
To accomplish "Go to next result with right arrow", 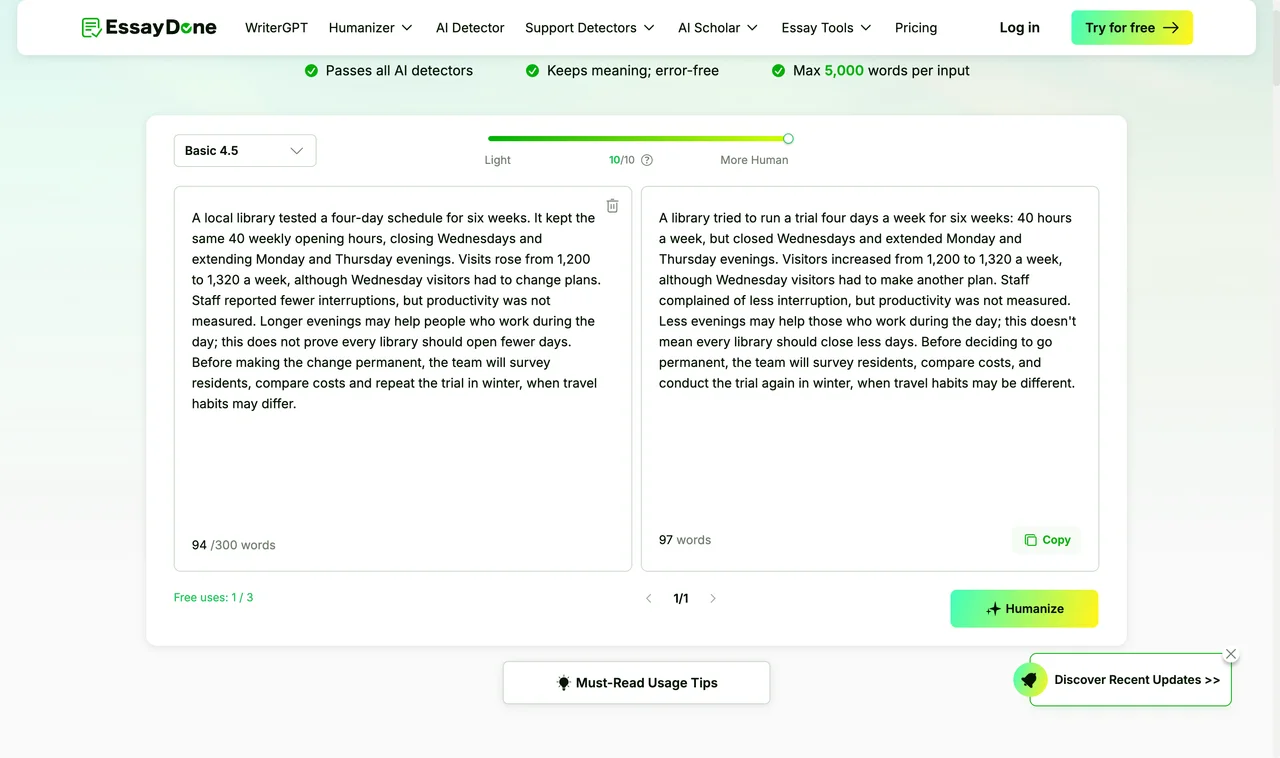I will click(713, 598).
